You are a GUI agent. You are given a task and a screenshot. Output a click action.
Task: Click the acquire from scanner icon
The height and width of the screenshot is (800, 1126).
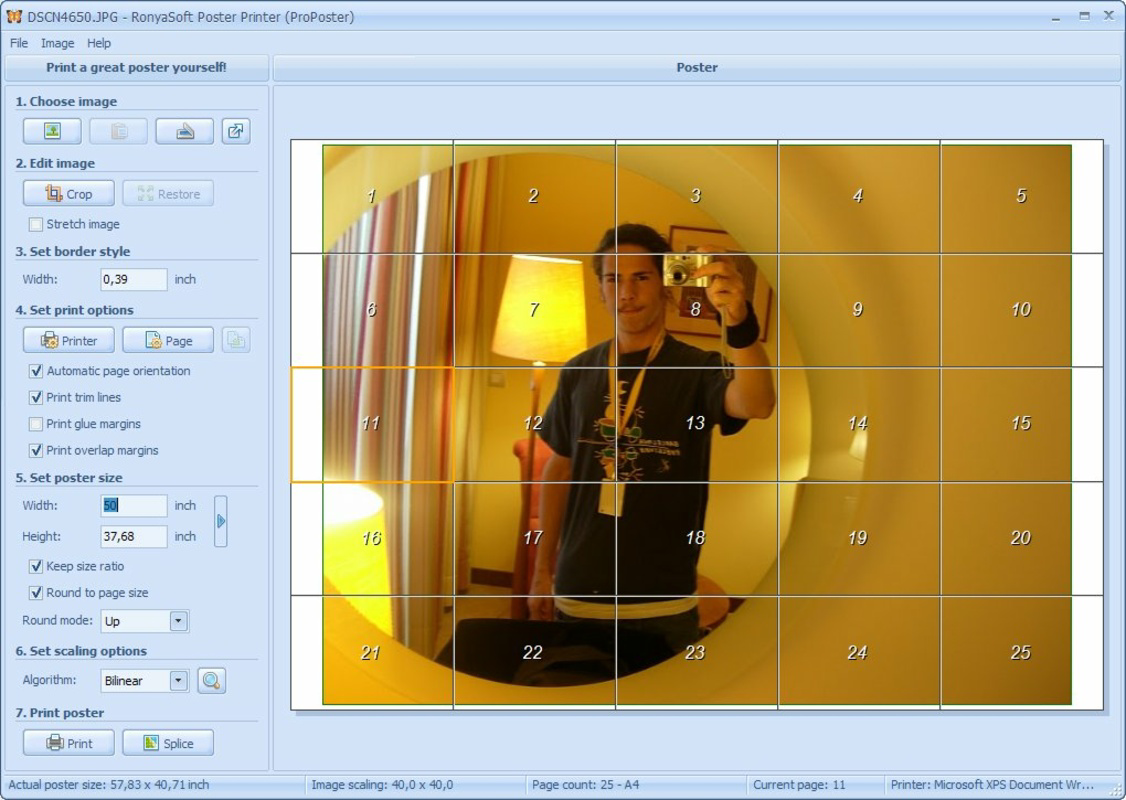click(x=185, y=131)
